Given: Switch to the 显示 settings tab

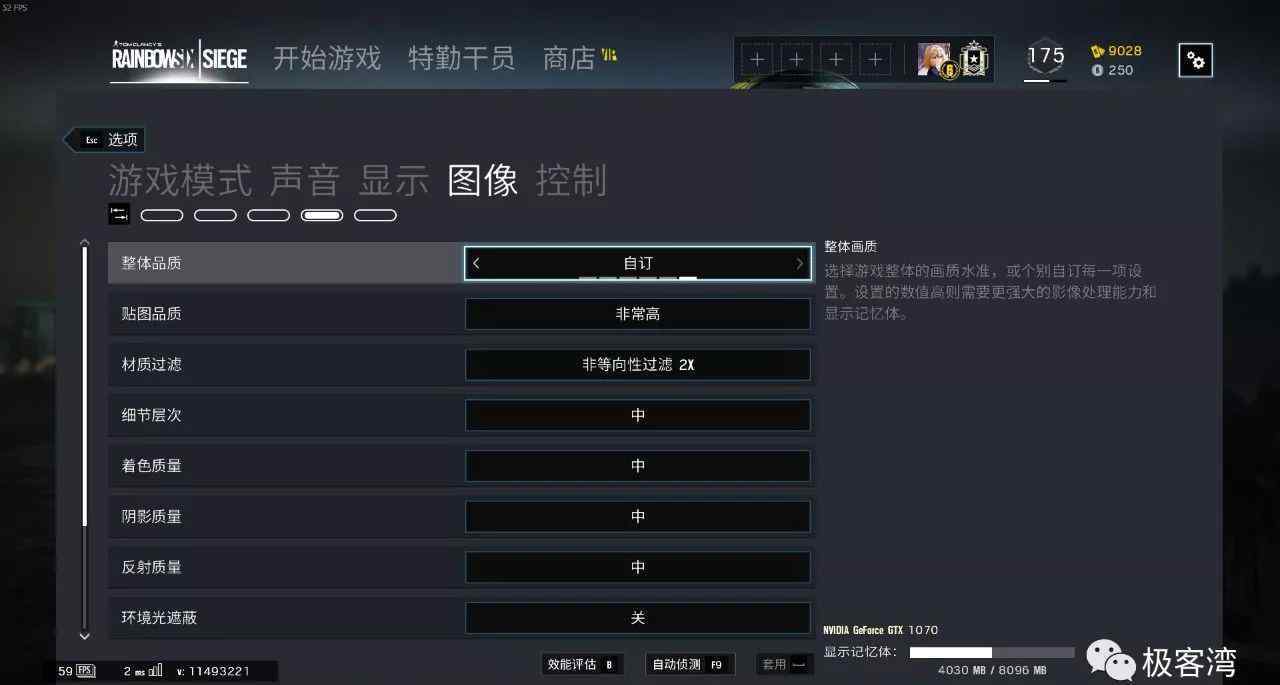Looking at the screenshot, I should 394,181.
